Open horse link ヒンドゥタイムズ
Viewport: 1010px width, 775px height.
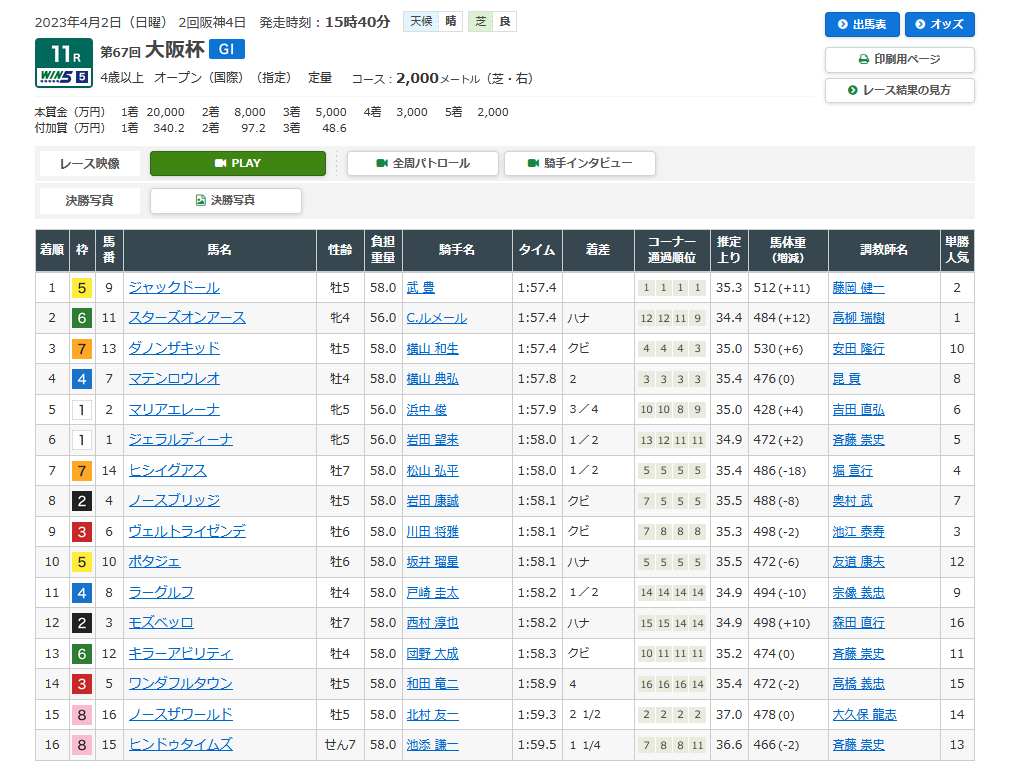pyautogui.click(x=180, y=745)
